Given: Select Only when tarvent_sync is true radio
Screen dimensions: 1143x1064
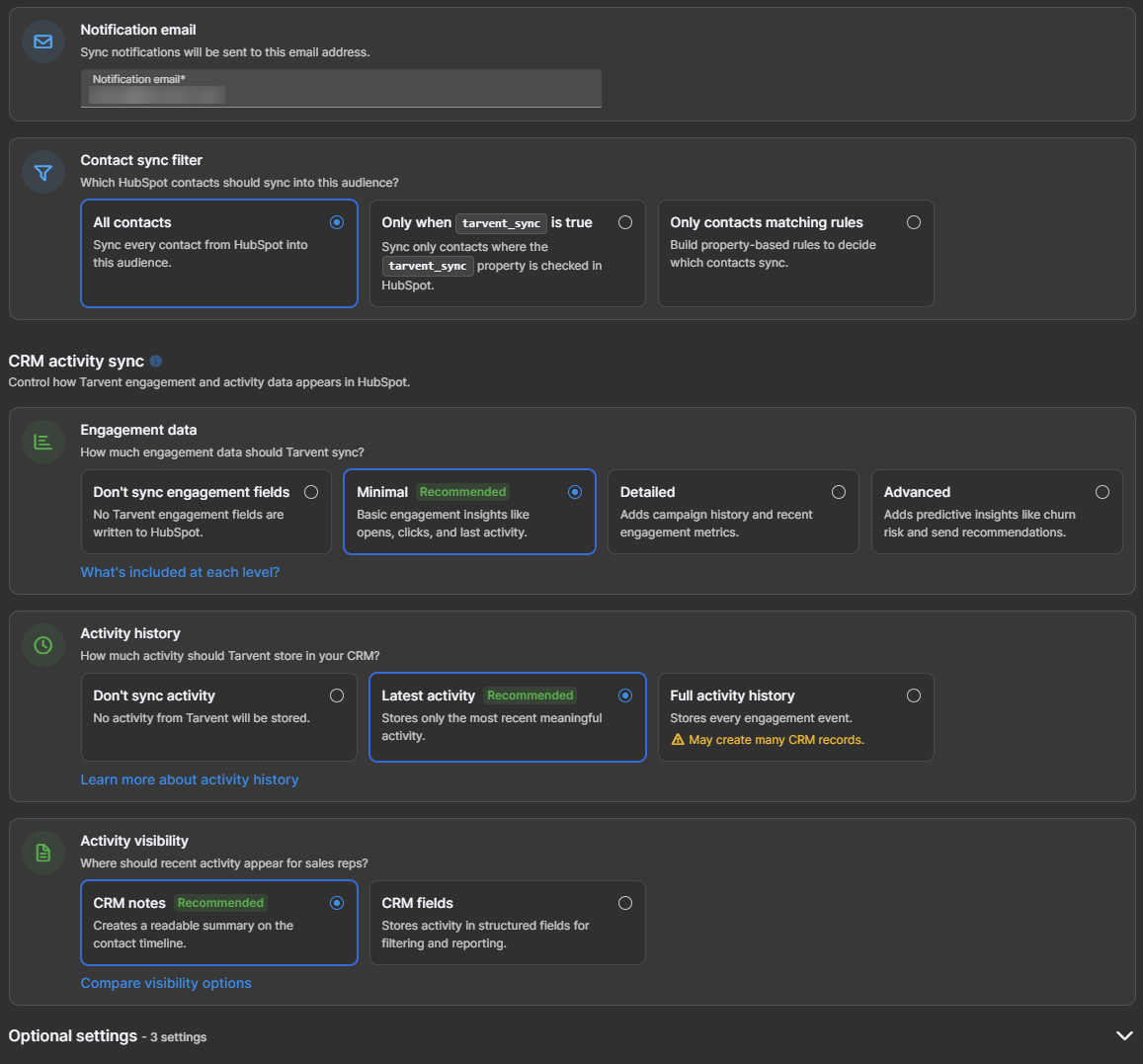Looking at the screenshot, I should tap(625, 222).
